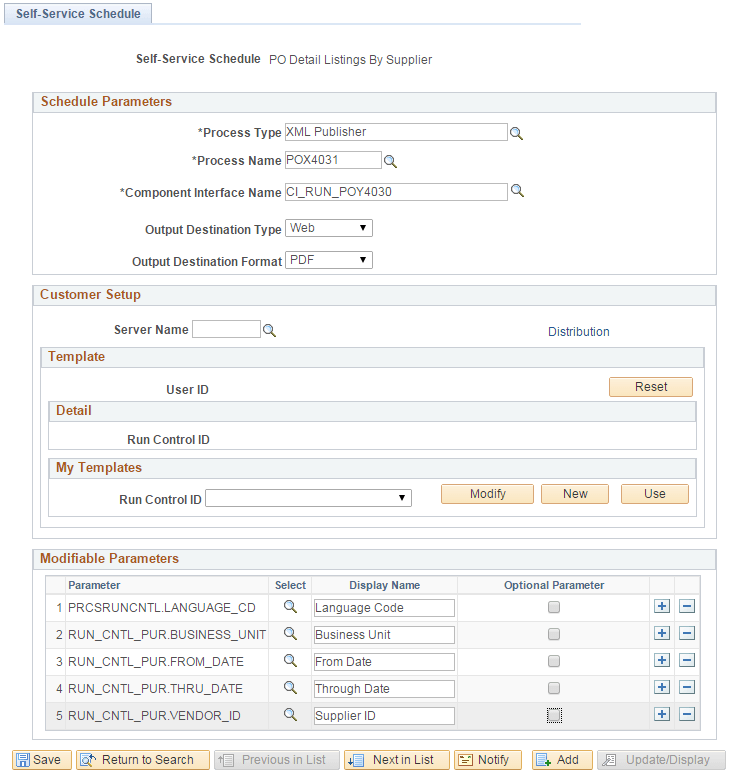Edit the Supplier ID display name
Screen dimensions: 731x774
(384, 716)
